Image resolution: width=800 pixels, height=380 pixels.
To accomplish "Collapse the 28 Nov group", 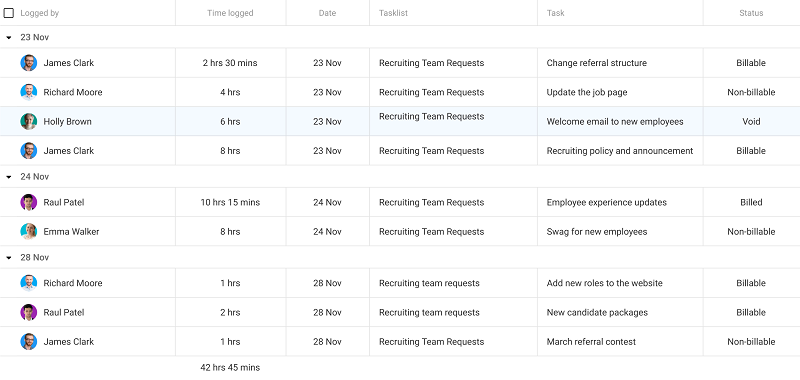I will coord(9,258).
